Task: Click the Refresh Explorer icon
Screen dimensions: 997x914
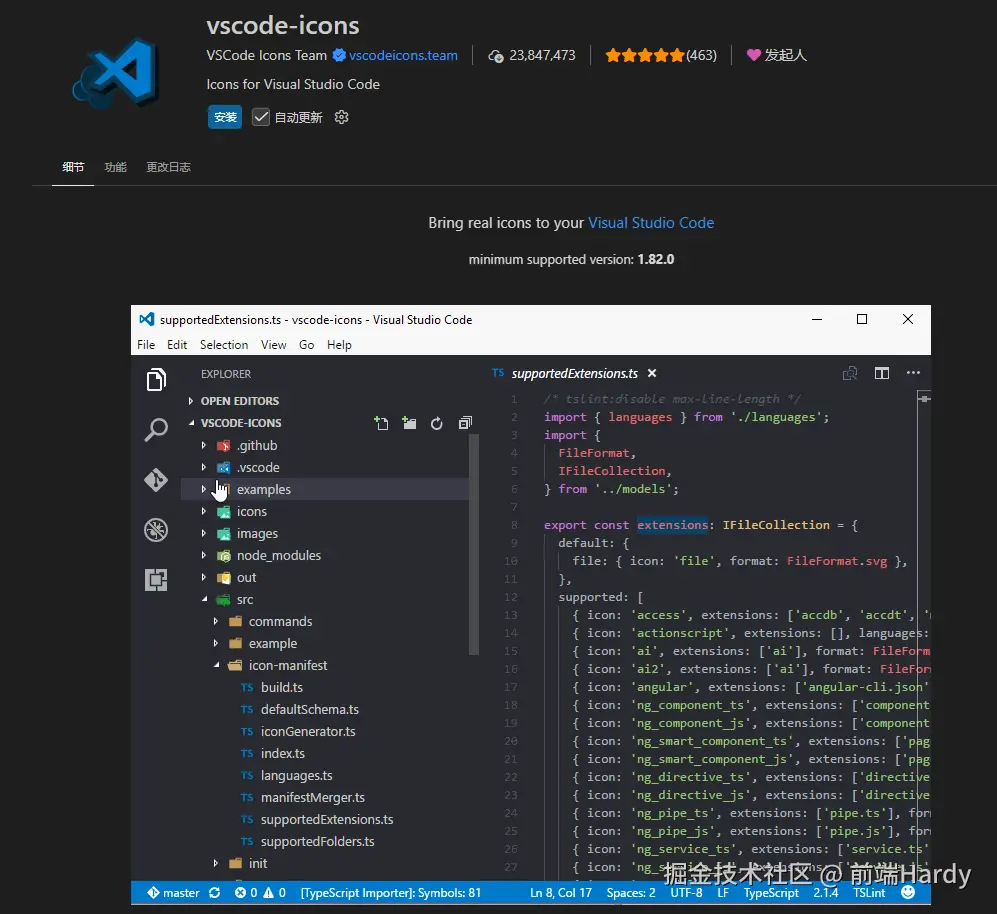Action: [436, 424]
